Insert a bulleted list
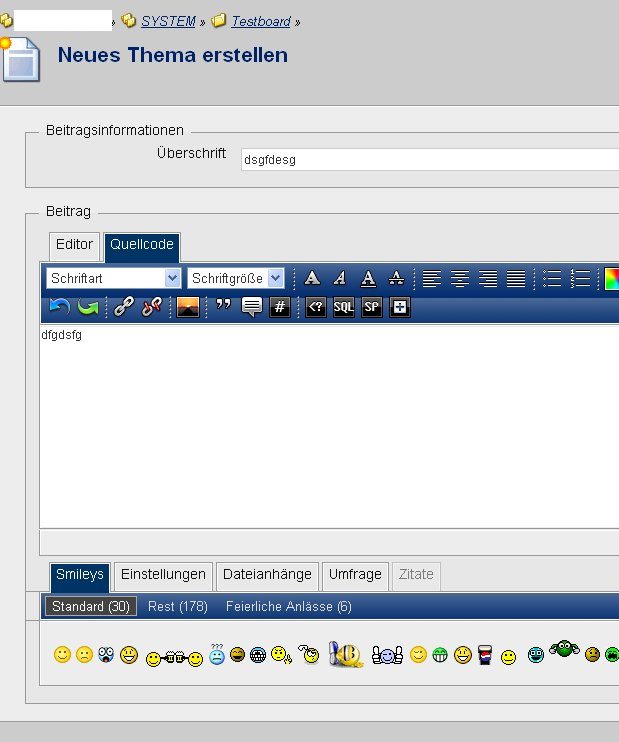 [552, 278]
